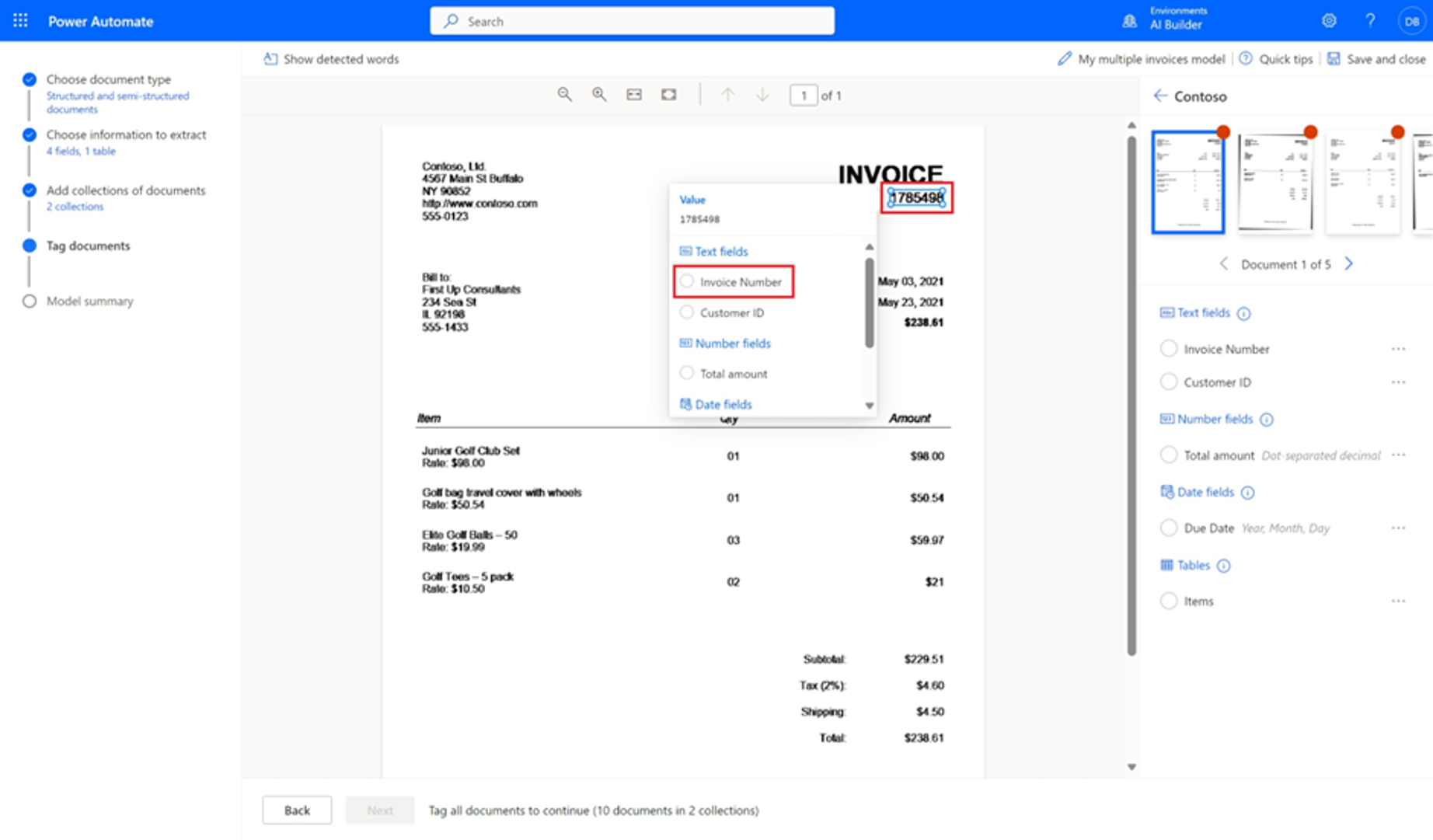Screen dimensions: 1433x840
Task: Select the Show detected words tool
Action: pos(329,59)
